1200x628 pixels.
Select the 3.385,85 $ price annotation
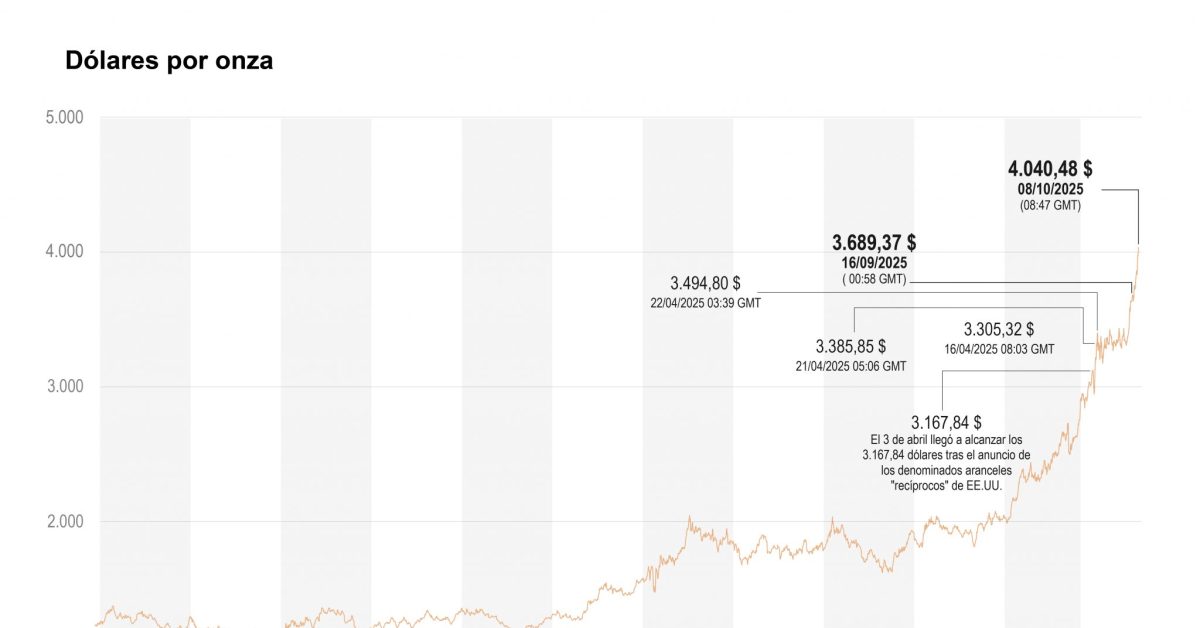(x=850, y=347)
